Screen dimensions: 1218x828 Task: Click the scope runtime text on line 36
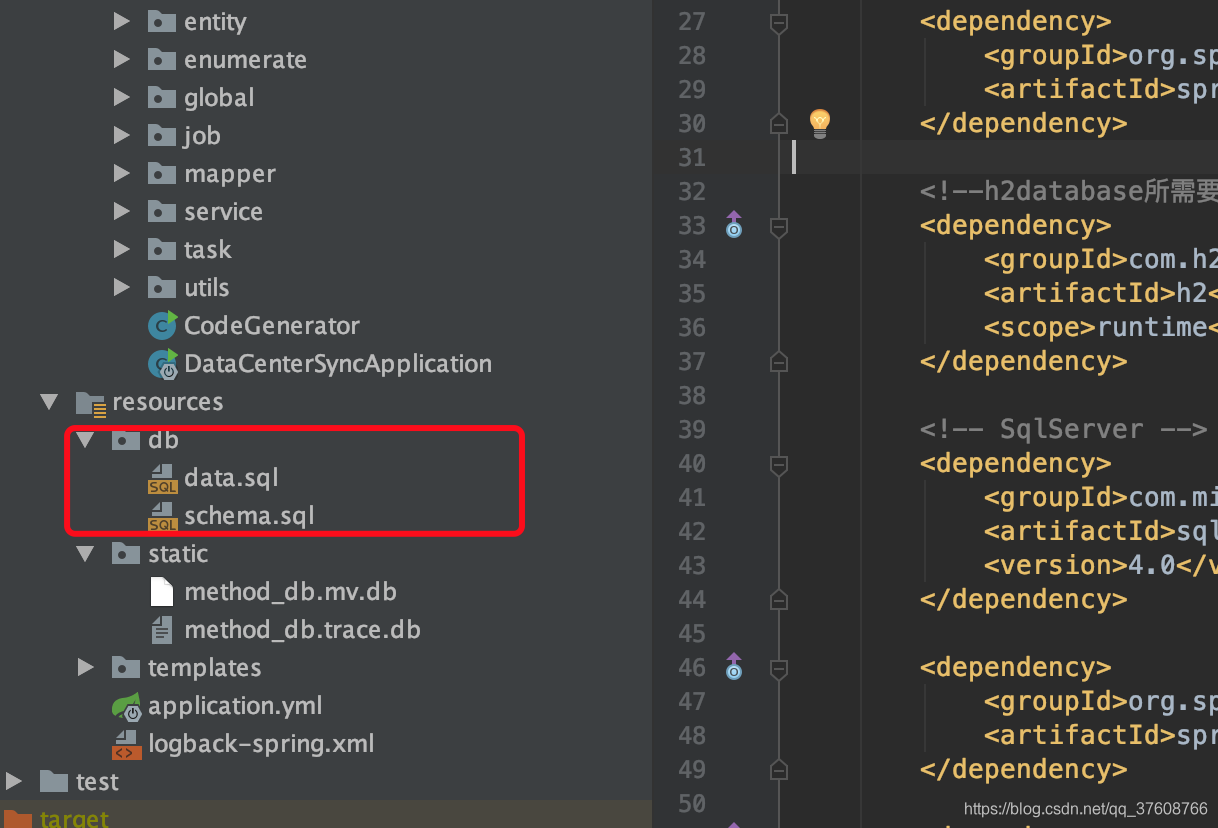1101,327
